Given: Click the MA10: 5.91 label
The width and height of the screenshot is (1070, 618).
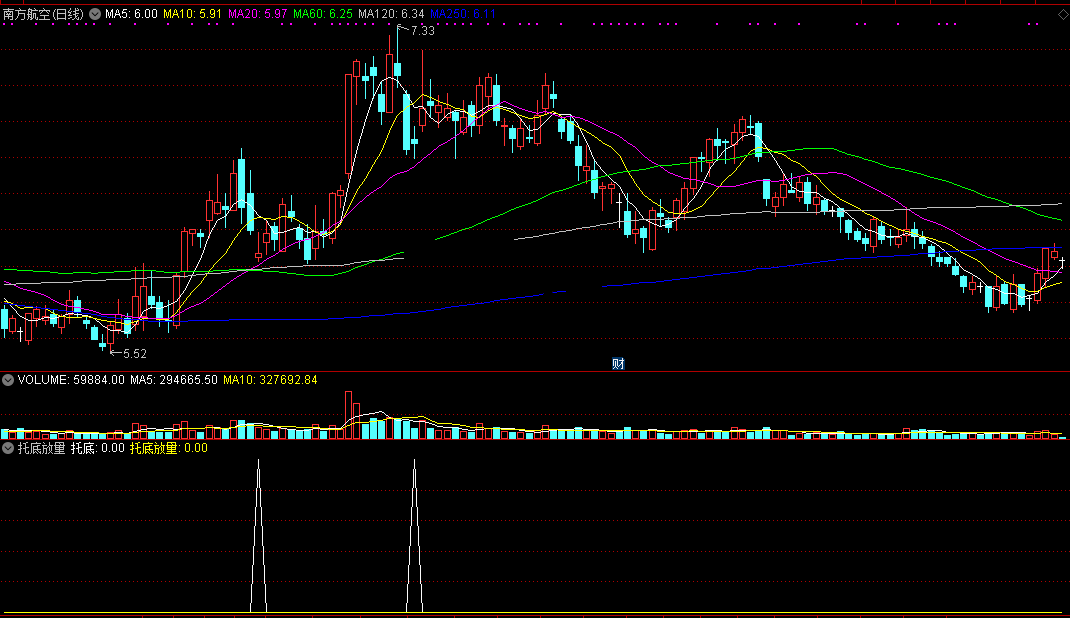Looking at the screenshot, I should coord(192,14).
